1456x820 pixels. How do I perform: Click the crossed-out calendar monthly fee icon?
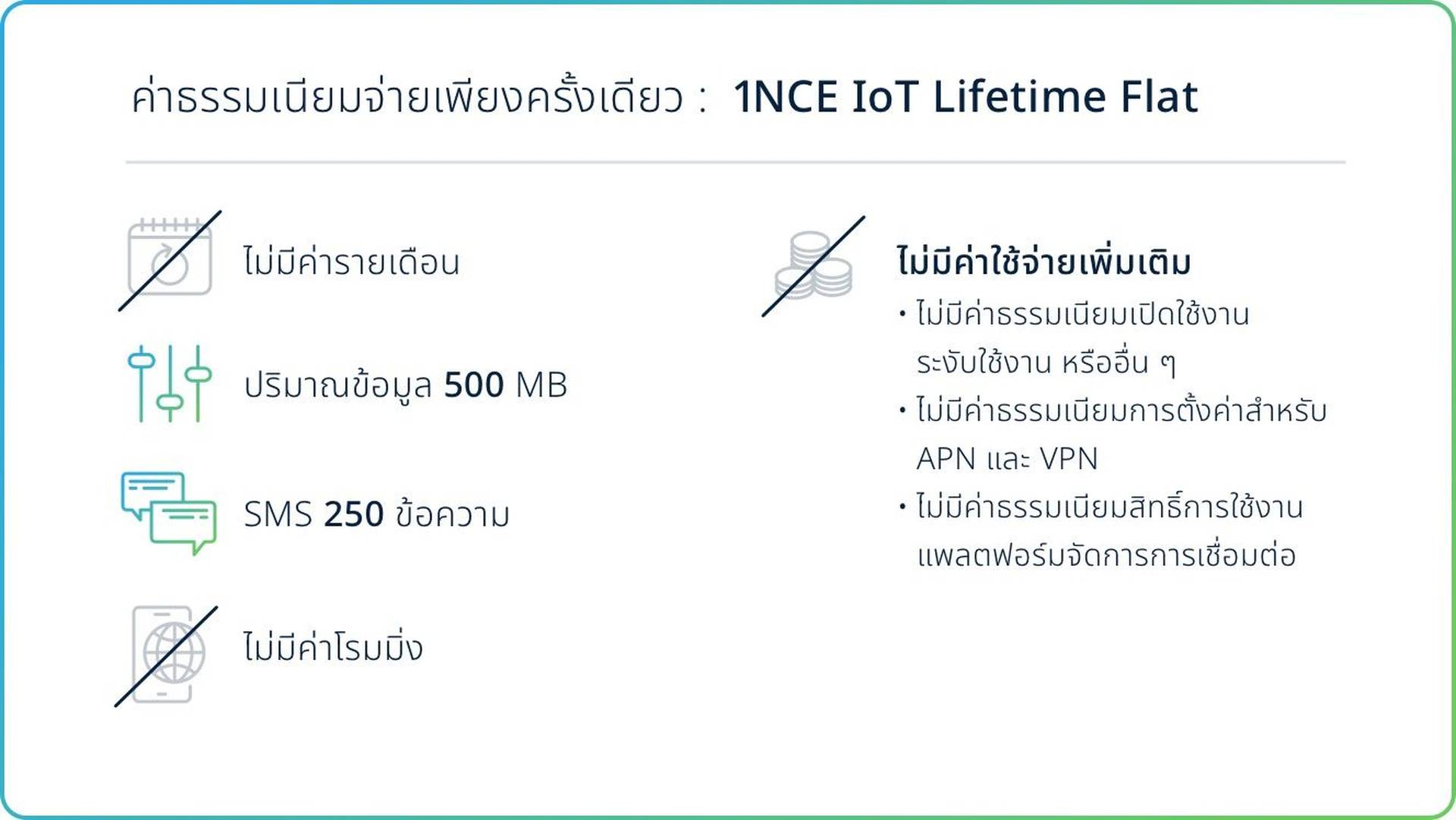(x=169, y=260)
